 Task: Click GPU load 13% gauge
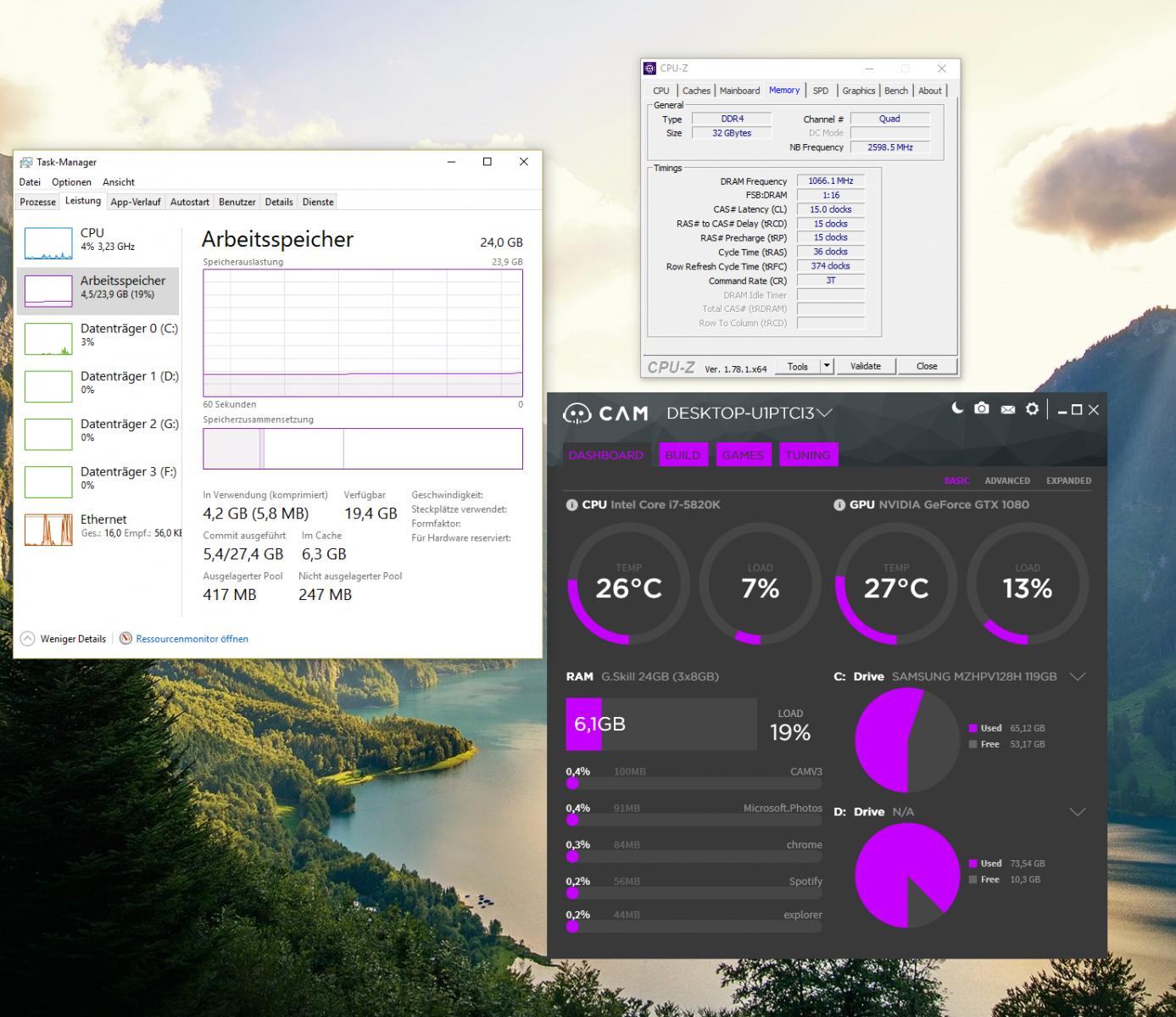tap(1028, 584)
